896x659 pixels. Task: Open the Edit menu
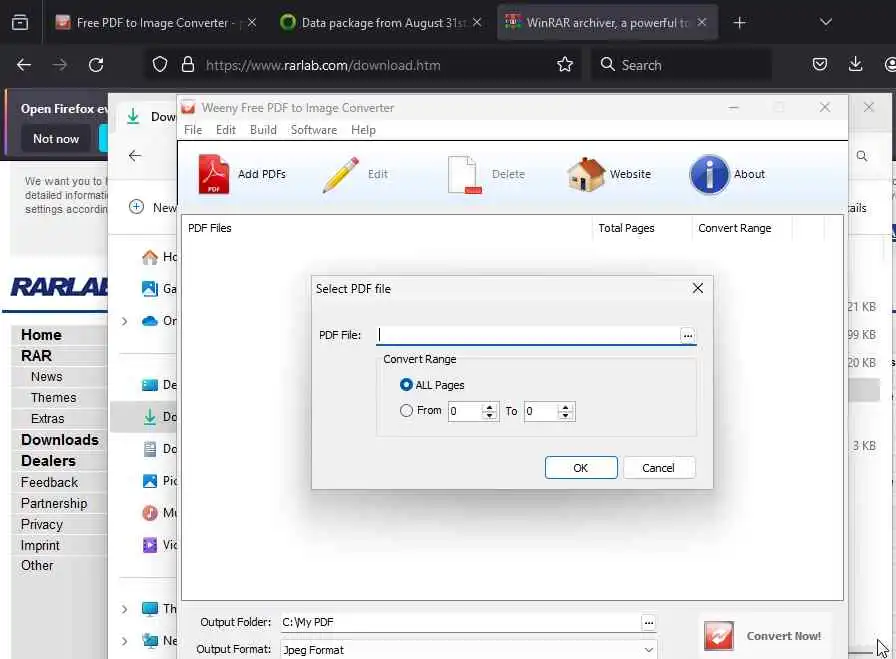(226, 130)
